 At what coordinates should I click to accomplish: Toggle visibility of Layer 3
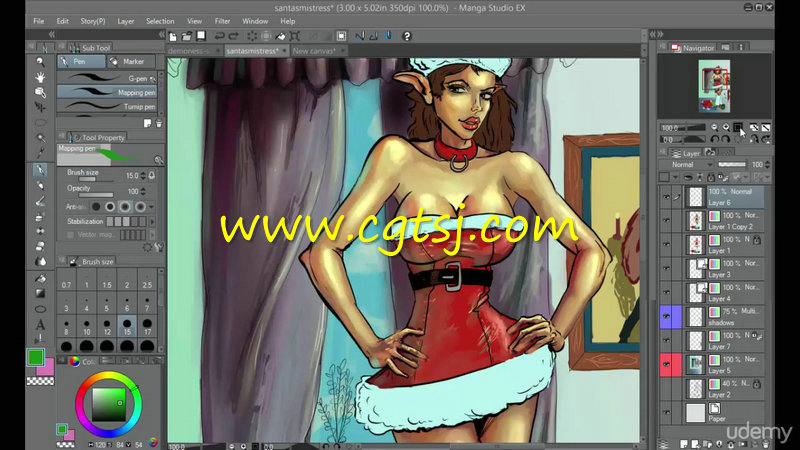click(x=666, y=268)
